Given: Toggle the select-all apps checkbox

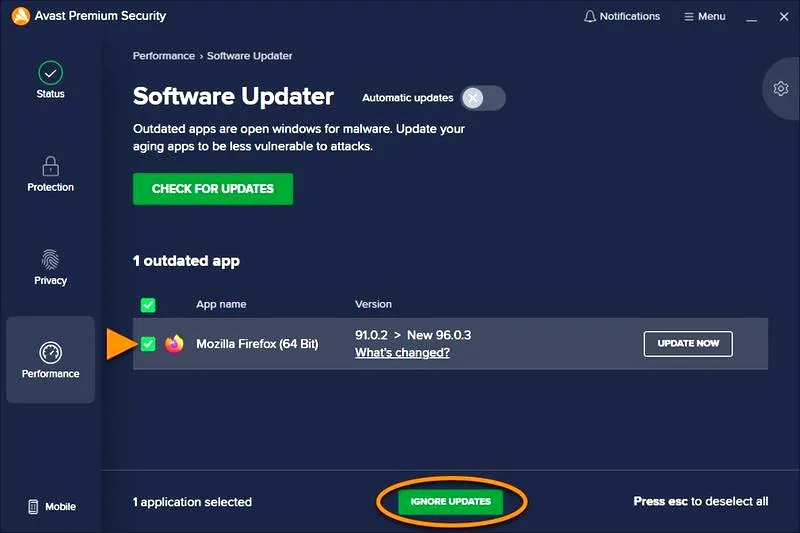Looking at the screenshot, I should tap(148, 305).
